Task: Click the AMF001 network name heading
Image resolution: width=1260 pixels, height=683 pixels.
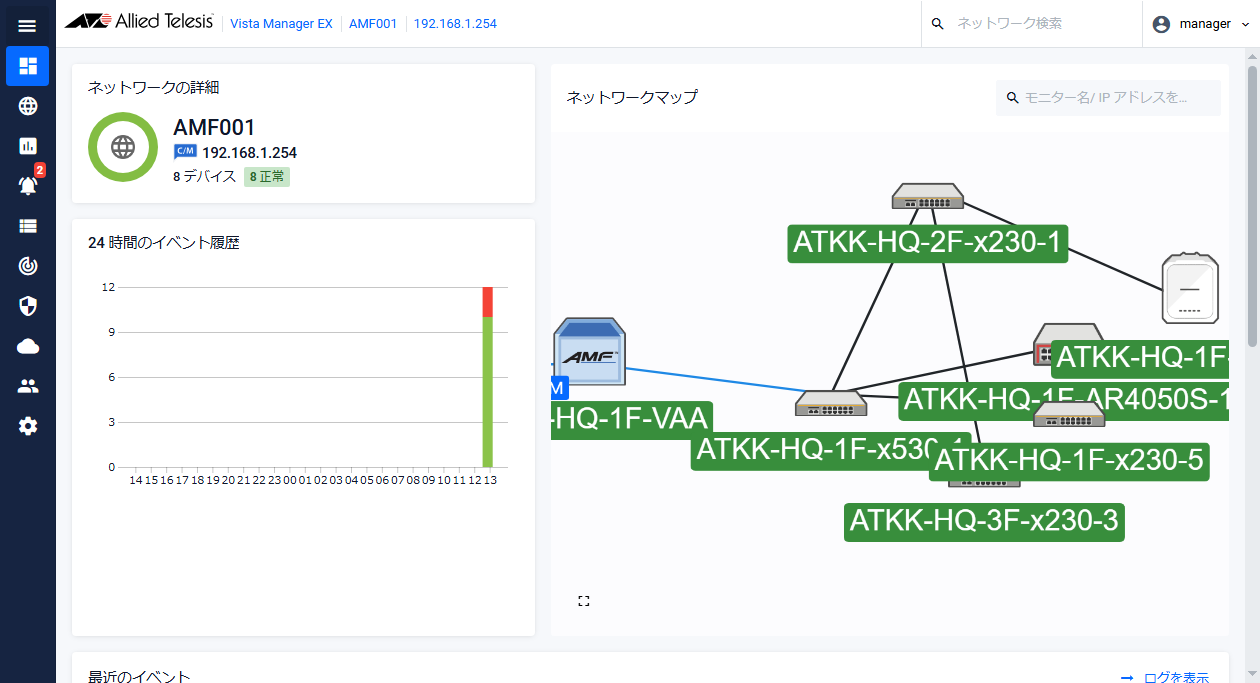Action: (214, 128)
